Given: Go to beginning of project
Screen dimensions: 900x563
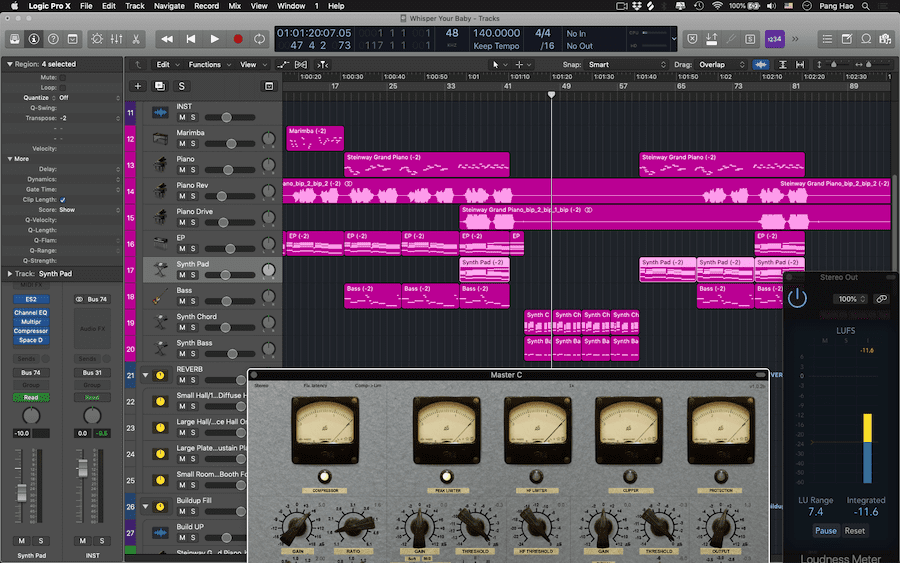Looking at the screenshot, I should point(191,39).
